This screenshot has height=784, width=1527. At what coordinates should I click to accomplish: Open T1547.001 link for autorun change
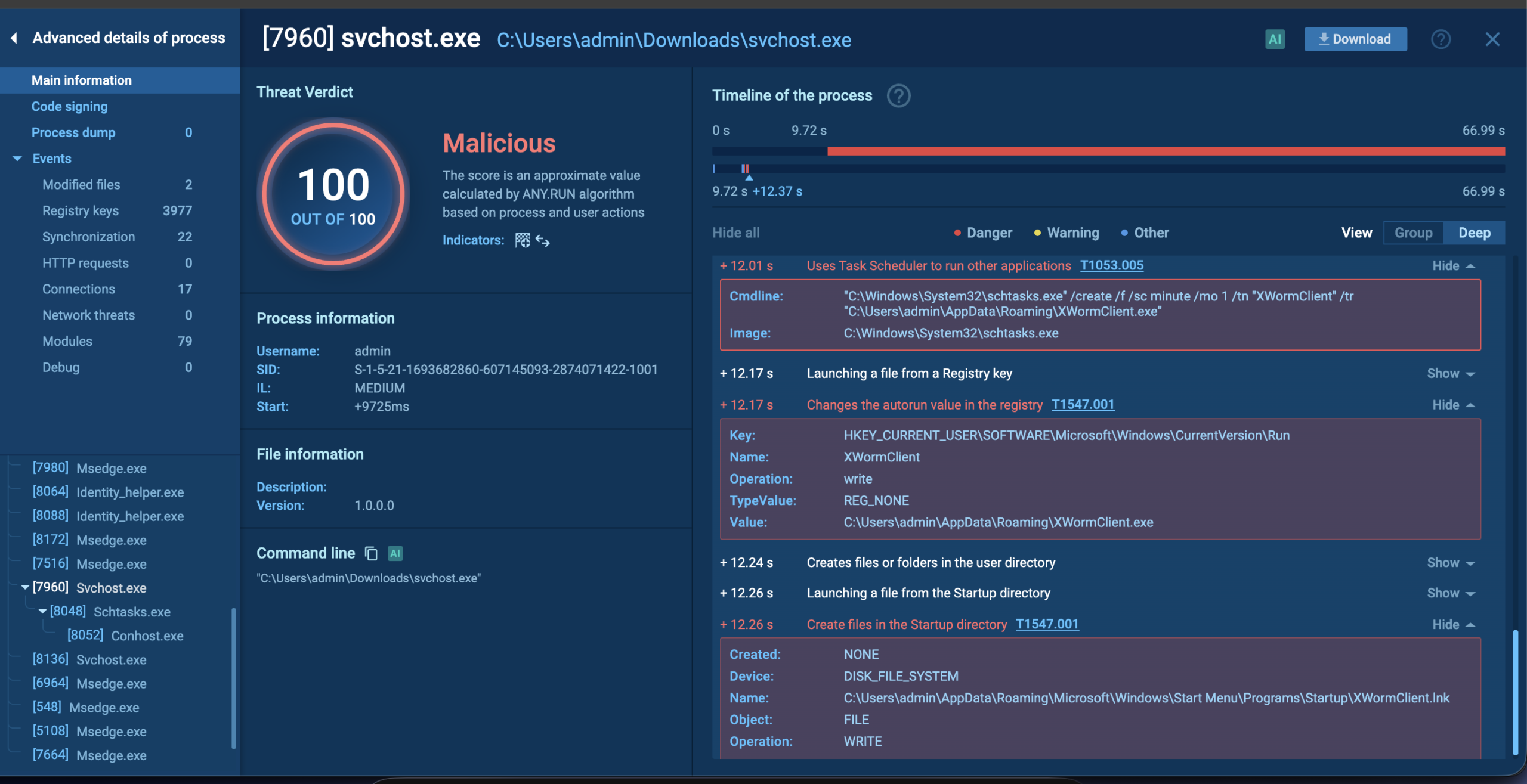pyautogui.click(x=1083, y=405)
